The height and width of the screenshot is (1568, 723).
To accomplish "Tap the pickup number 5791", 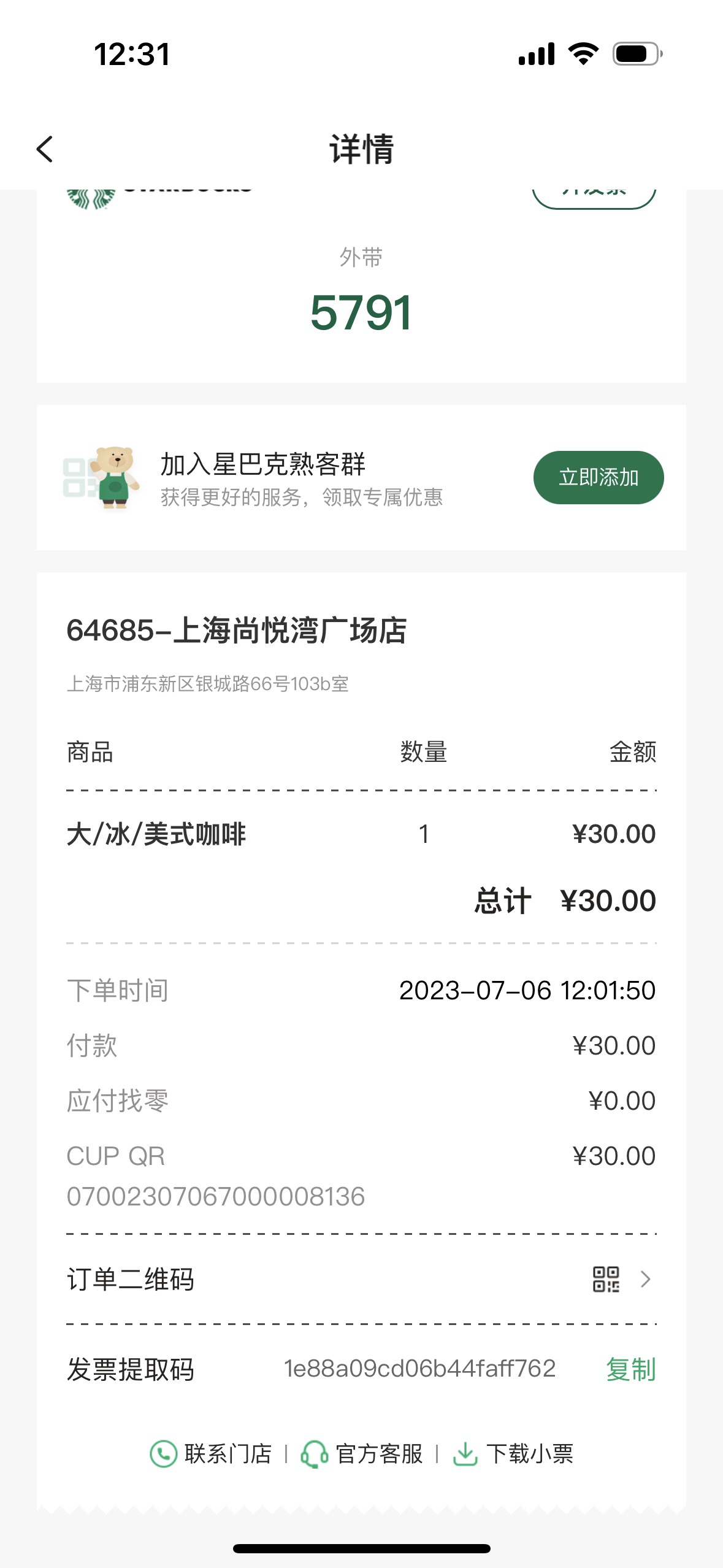I will tap(361, 313).
